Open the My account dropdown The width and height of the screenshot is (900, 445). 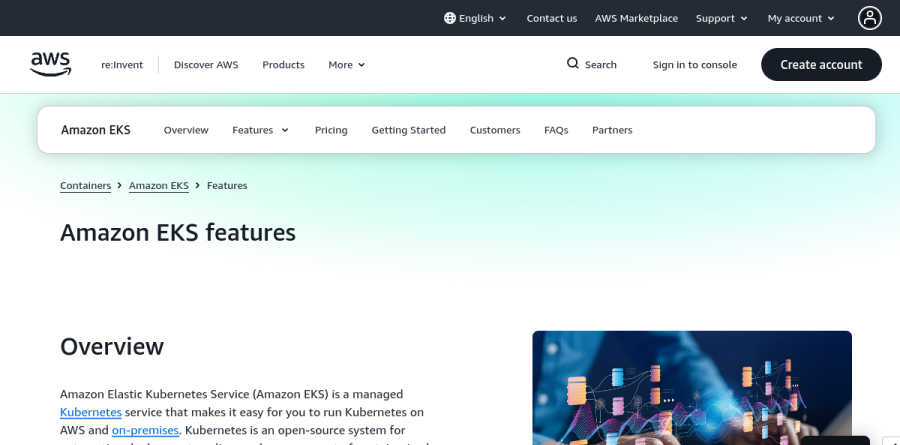click(x=801, y=18)
